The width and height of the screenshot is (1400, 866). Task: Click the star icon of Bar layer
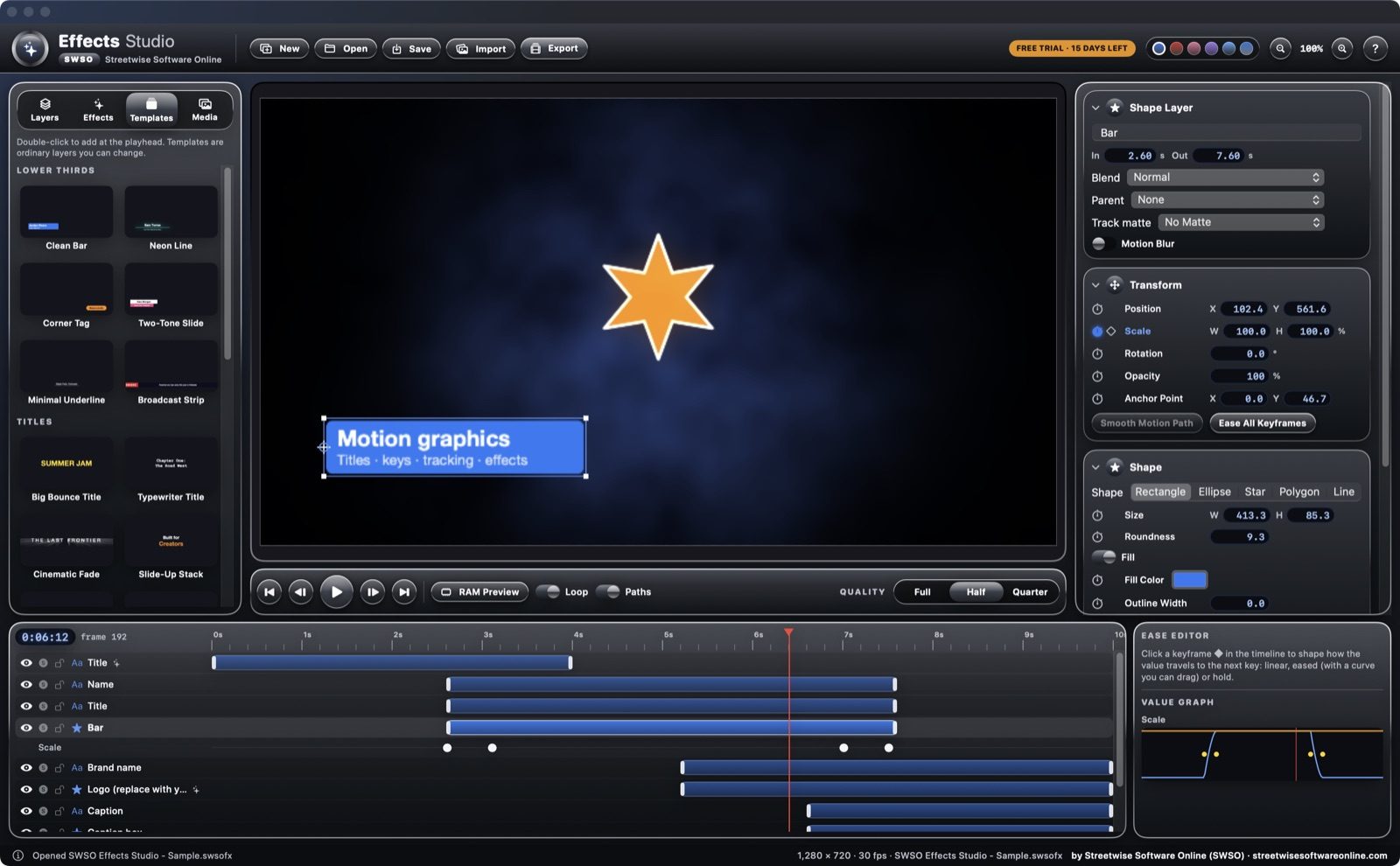click(77, 728)
